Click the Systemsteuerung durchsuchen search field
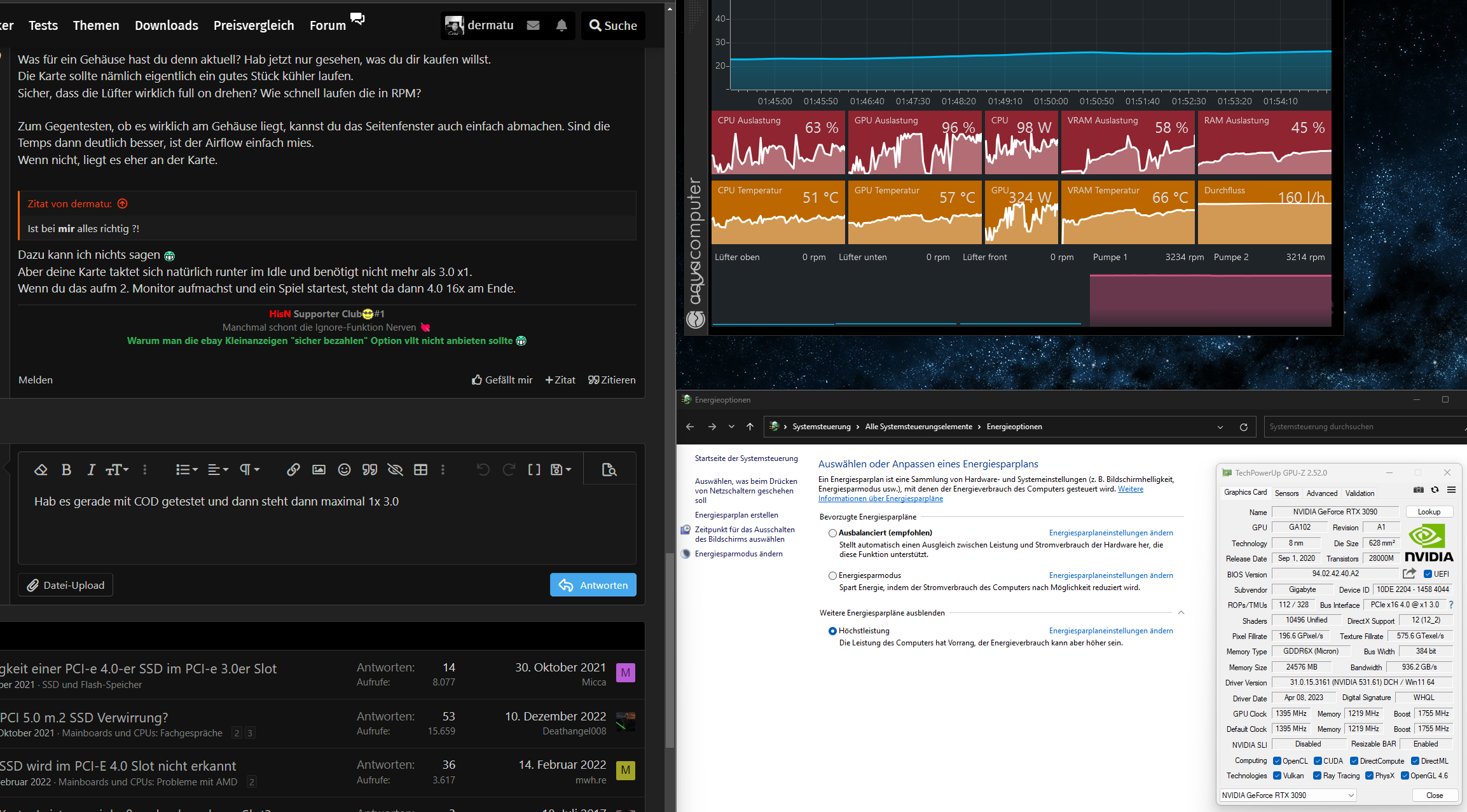Image resolution: width=1467 pixels, height=812 pixels. click(x=1361, y=427)
